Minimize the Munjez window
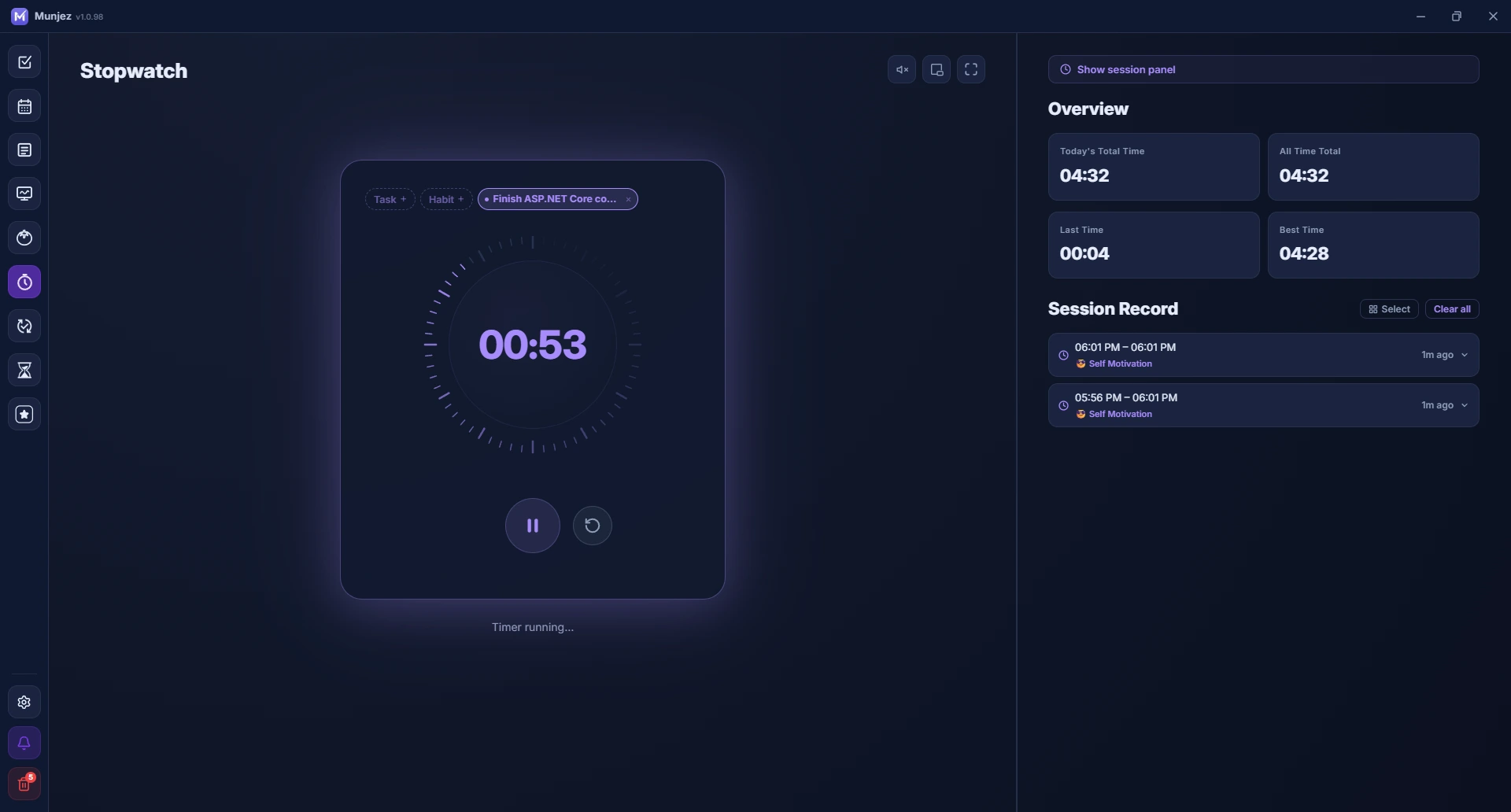The width and height of the screenshot is (1511, 812). pyautogui.click(x=1420, y=16)
